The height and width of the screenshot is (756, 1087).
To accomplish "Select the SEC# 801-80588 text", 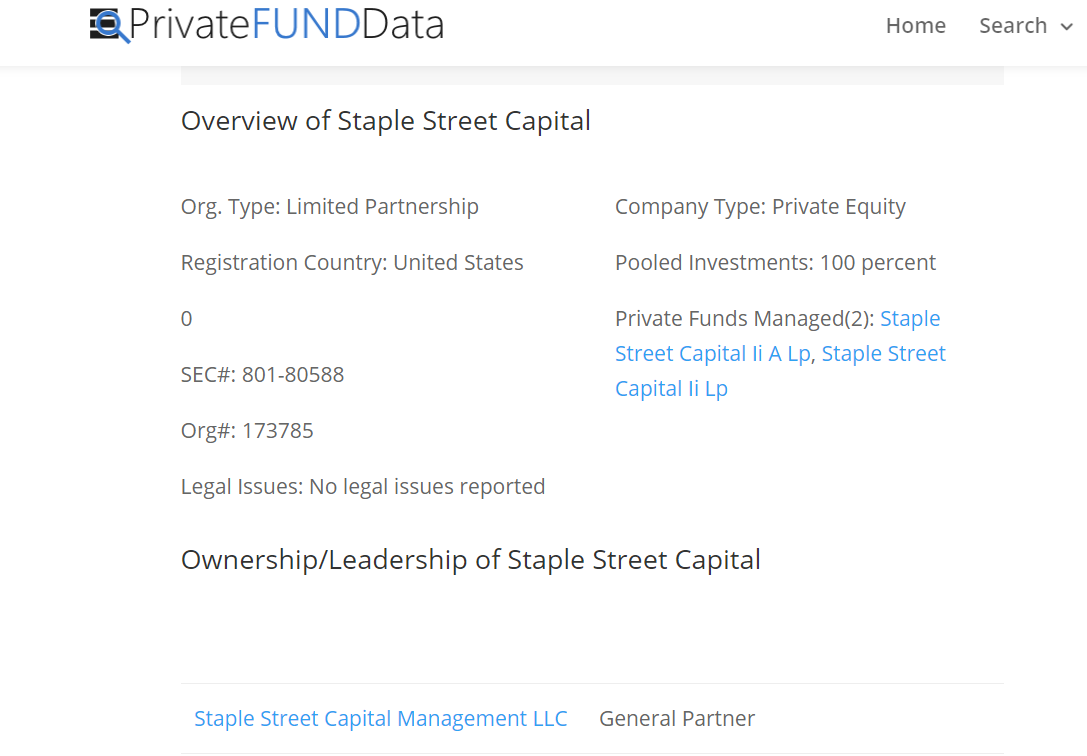I will pyautogui.click(x=262, y=375).
